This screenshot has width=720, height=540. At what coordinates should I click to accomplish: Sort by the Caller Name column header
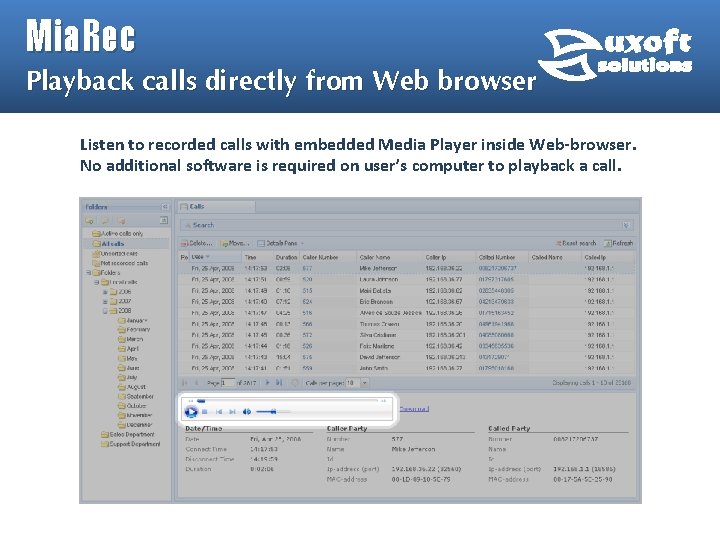click(x=389, y=257)
